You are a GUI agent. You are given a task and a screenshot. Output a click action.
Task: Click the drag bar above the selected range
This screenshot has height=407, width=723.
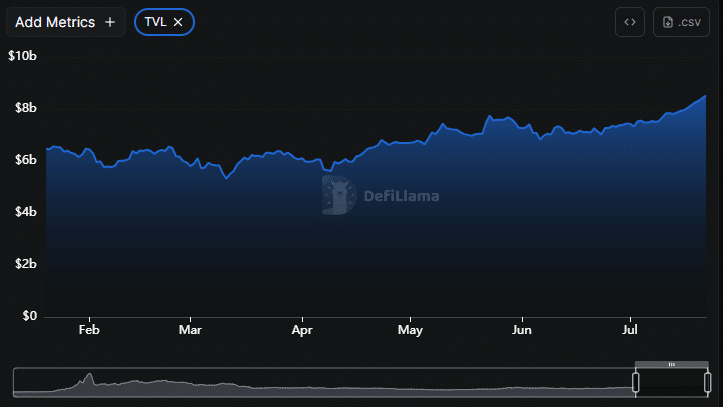tap(671, 364)
